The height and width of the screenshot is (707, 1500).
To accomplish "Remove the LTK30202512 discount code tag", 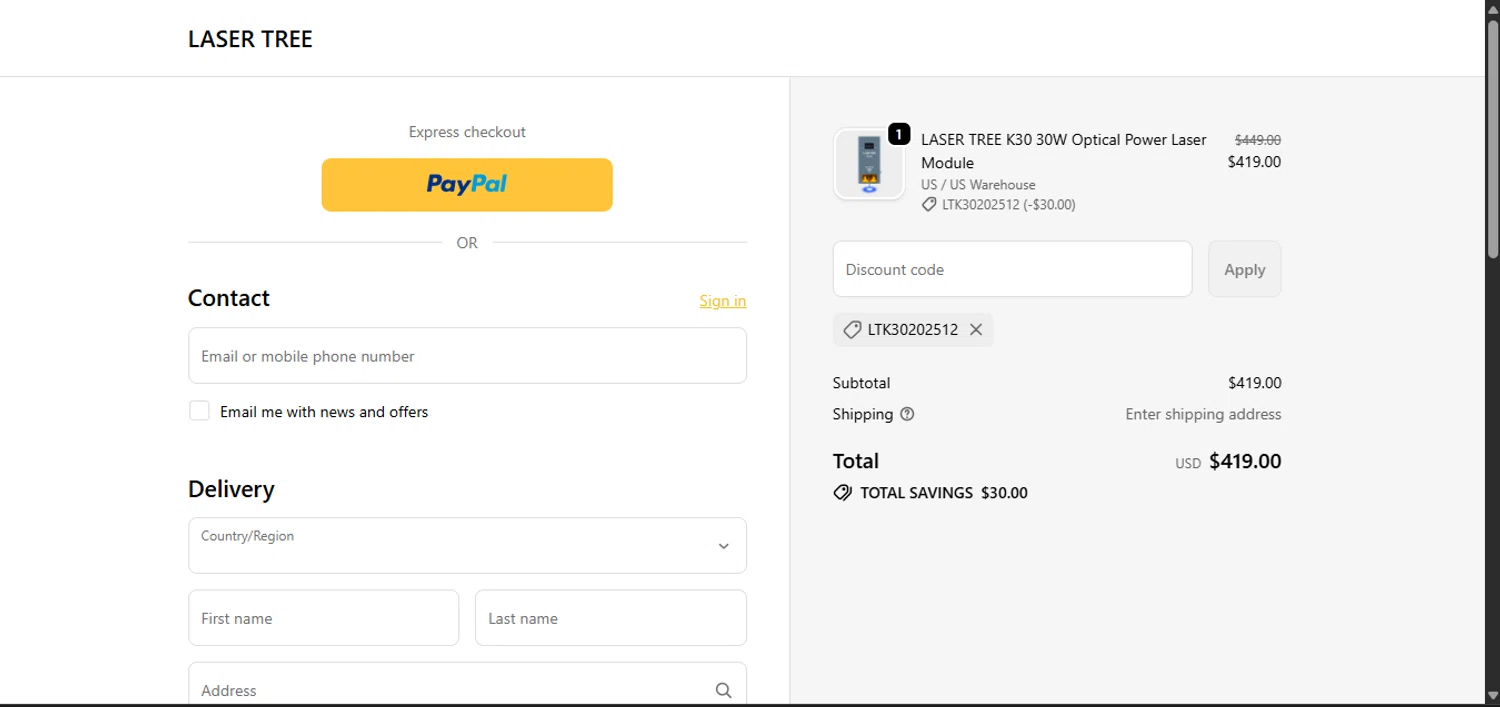I will [976, 330].
